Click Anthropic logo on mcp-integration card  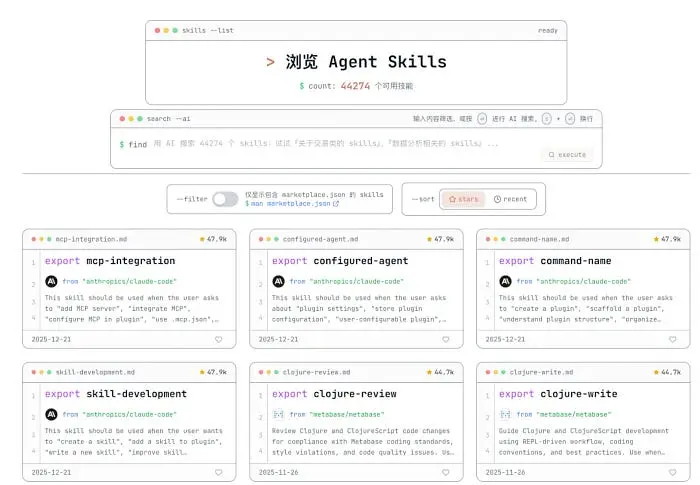click(51, 282)
